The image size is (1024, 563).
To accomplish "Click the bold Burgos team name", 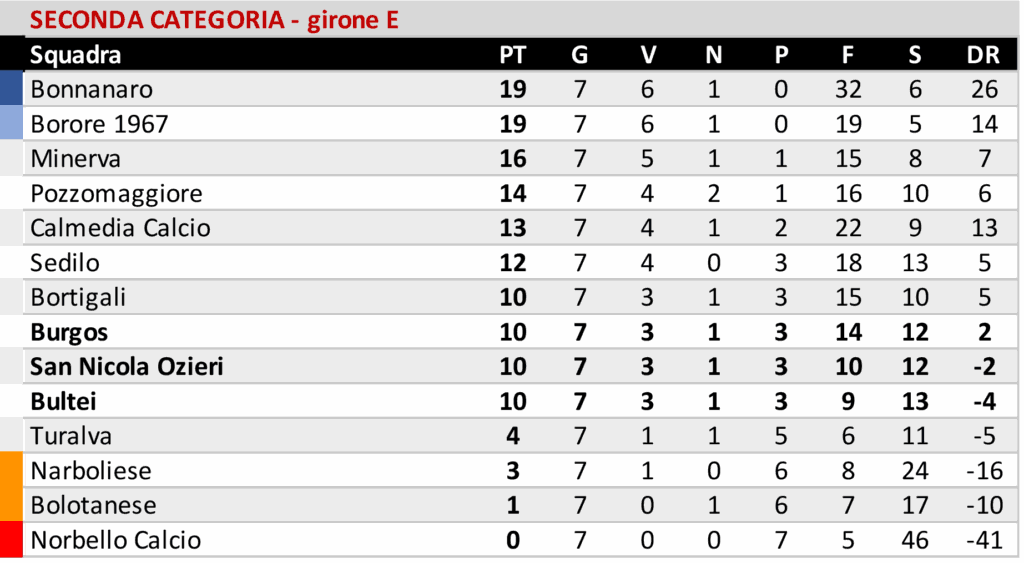I will point(69,332).
